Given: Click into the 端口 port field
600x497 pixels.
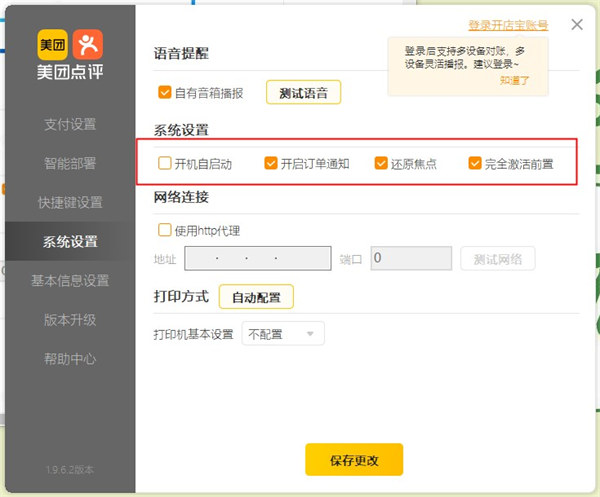Looking at the screenshot, I should click(x=411, y=259).
